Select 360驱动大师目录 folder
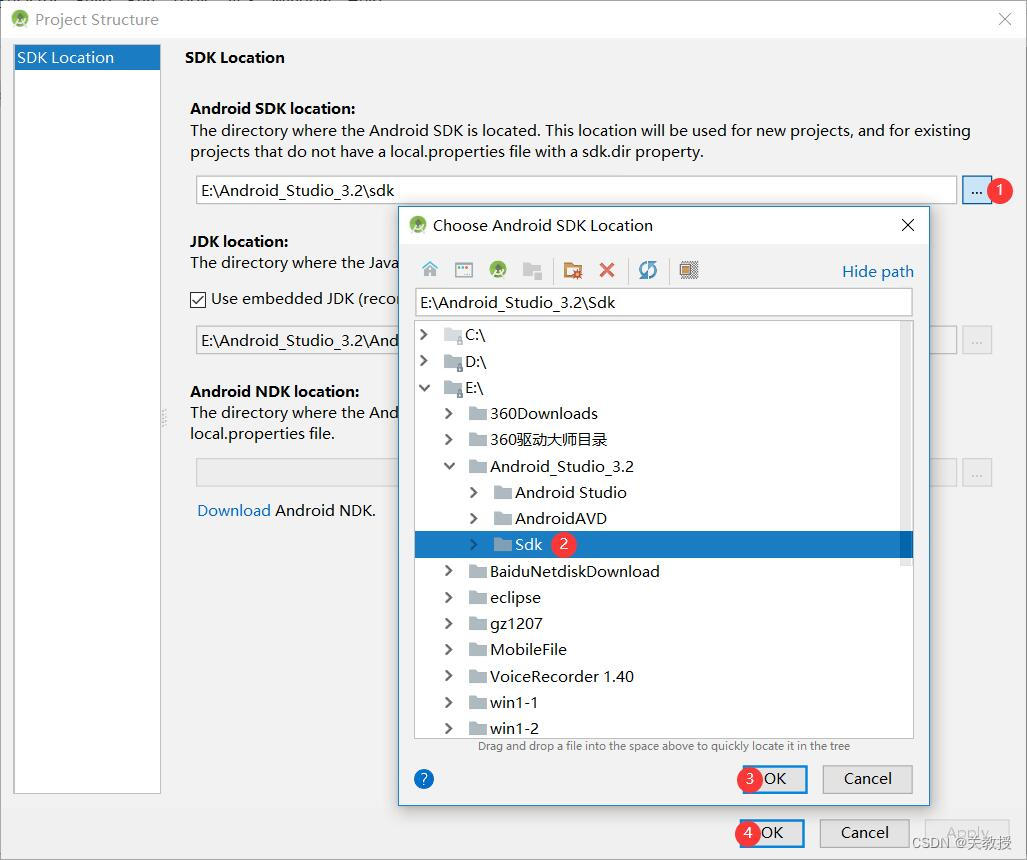The height and width of the screenshot is (860, 1027). click(x=658, y=439)
